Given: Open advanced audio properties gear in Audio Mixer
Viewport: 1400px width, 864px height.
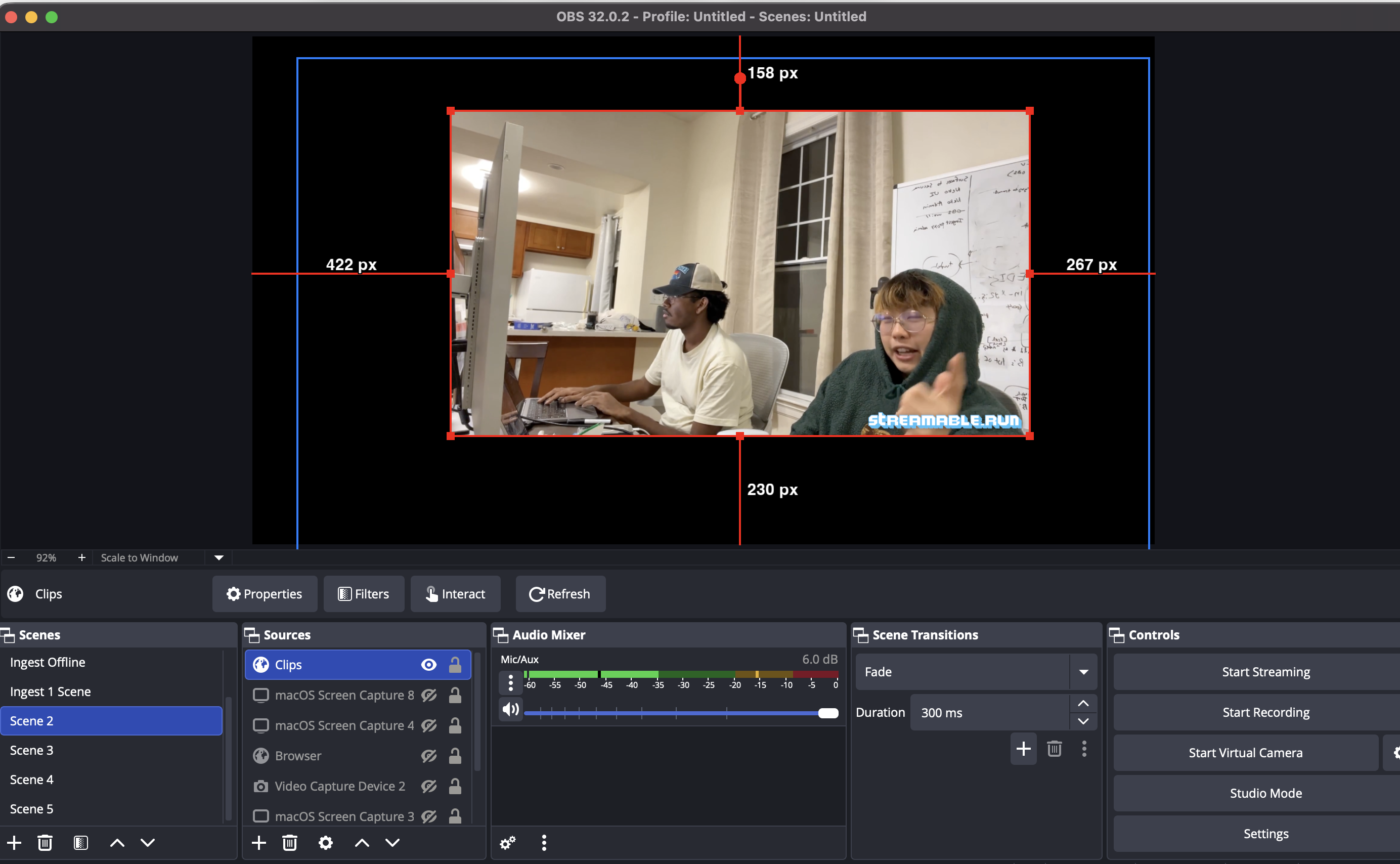Looking at the screenshot, I should tap(507, 842).
